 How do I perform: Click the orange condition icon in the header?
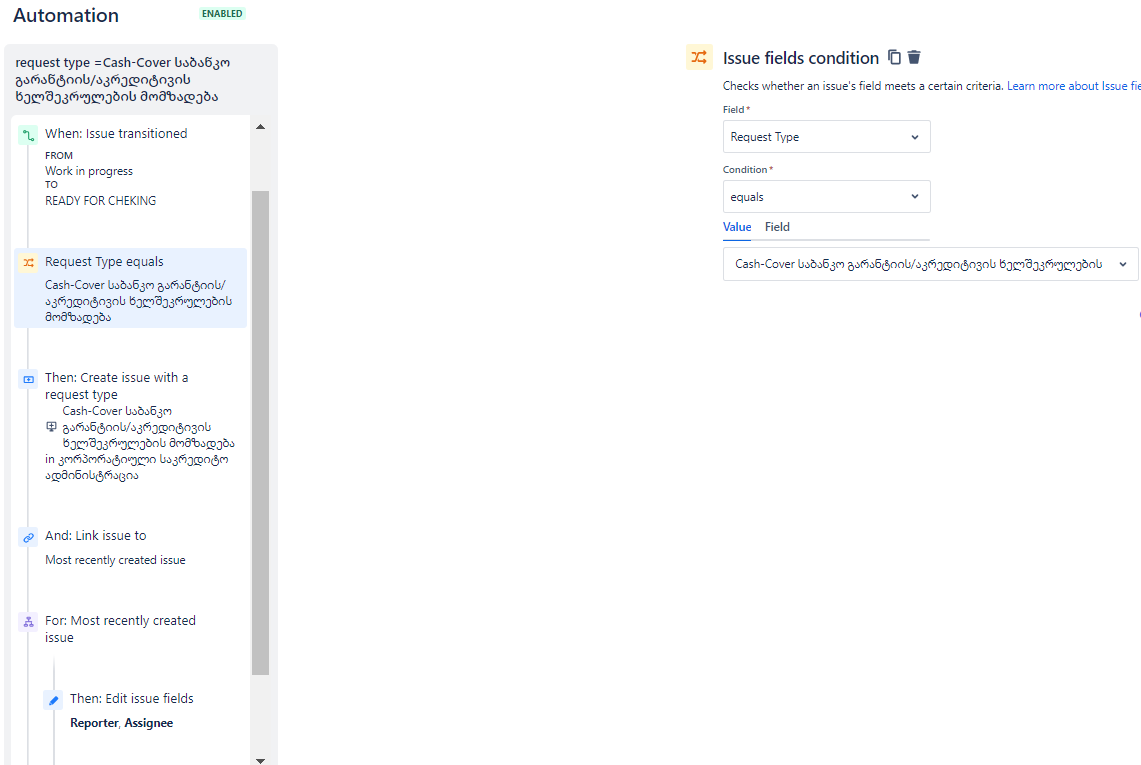click(698, 57)
